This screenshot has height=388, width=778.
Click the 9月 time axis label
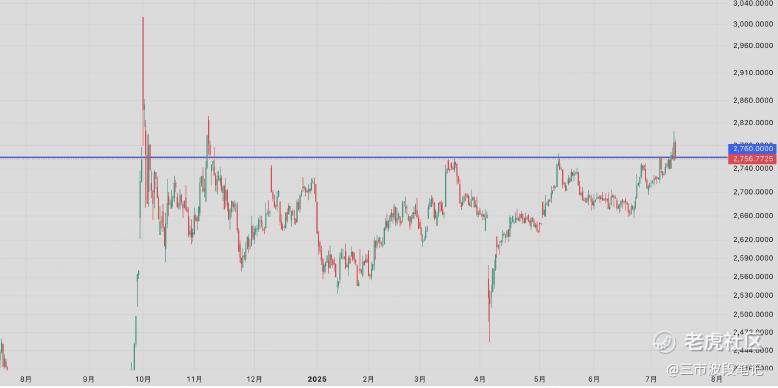[x=88, y=379]
